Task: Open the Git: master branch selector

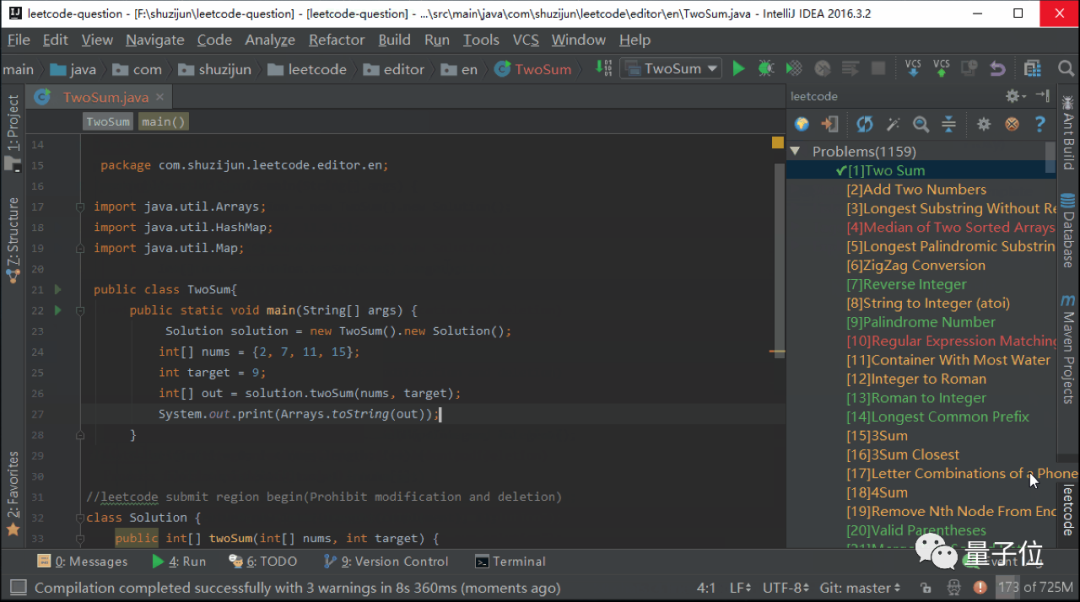Action: [x=858, y=587]
